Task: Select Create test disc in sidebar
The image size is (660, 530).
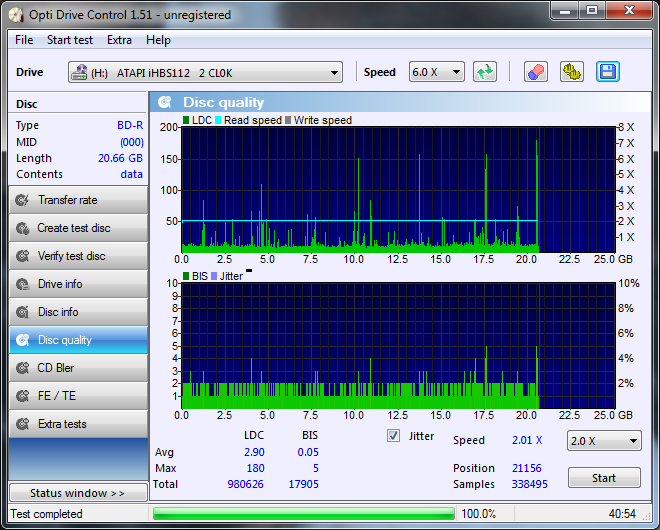Action: point(78,228)
